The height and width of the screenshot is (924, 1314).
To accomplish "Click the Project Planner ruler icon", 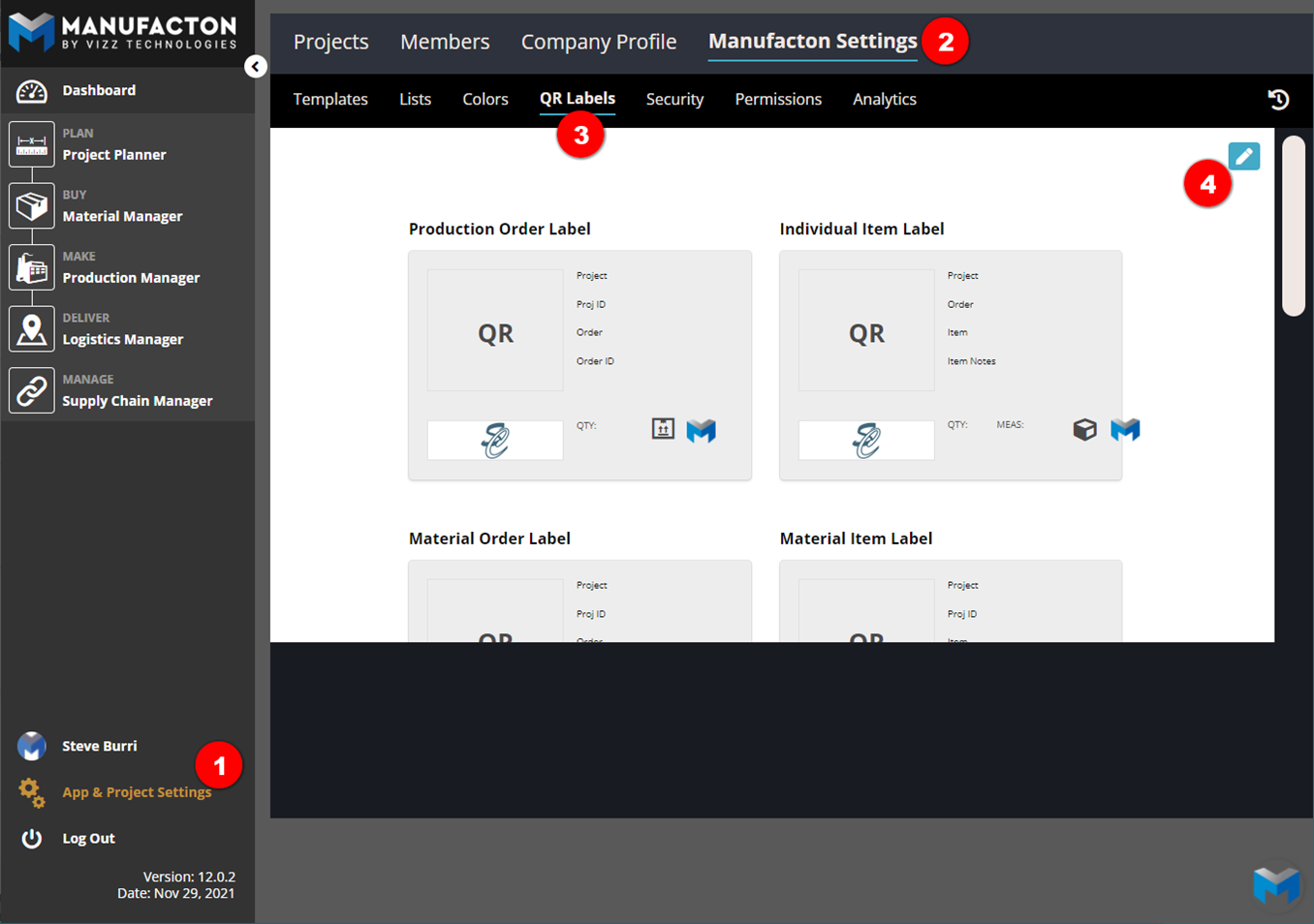I will click(x=32, y=144).
